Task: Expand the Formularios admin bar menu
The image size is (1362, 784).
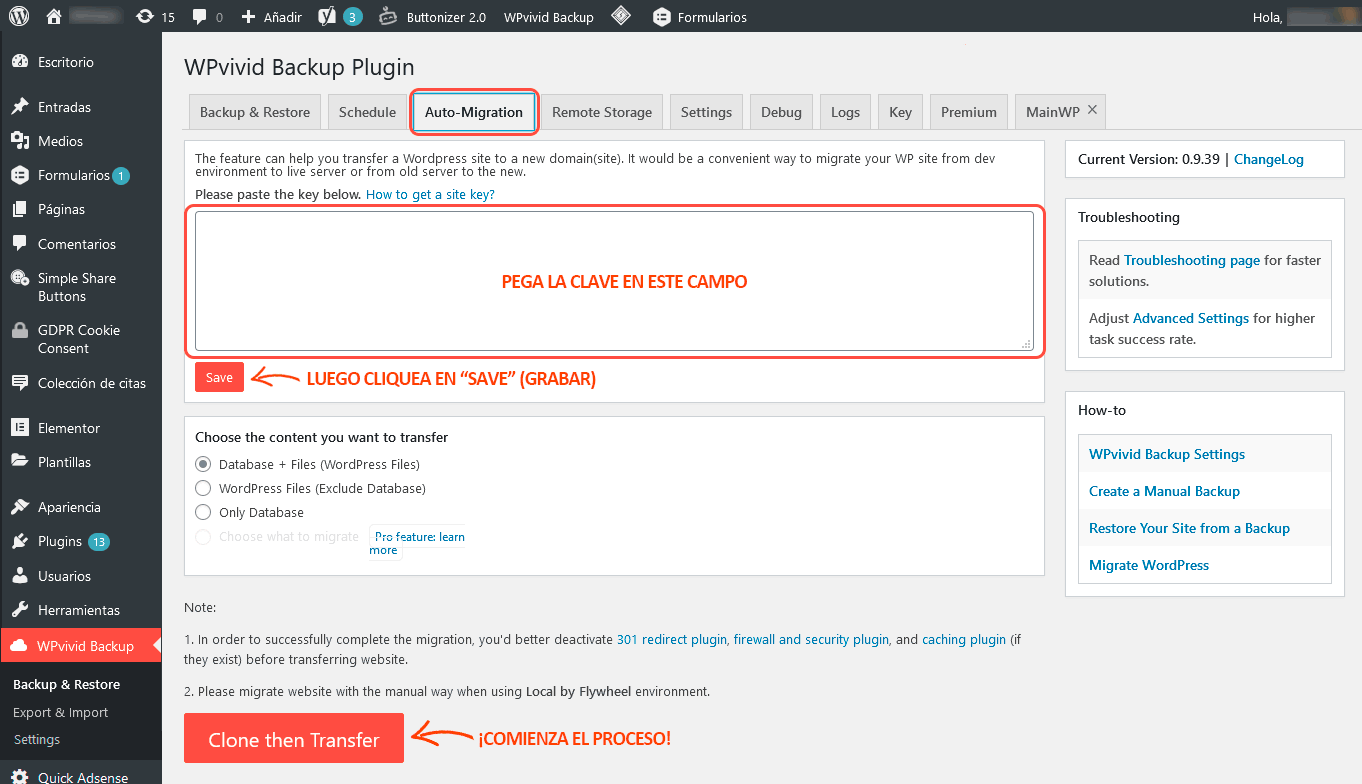Action: (700, 17)
